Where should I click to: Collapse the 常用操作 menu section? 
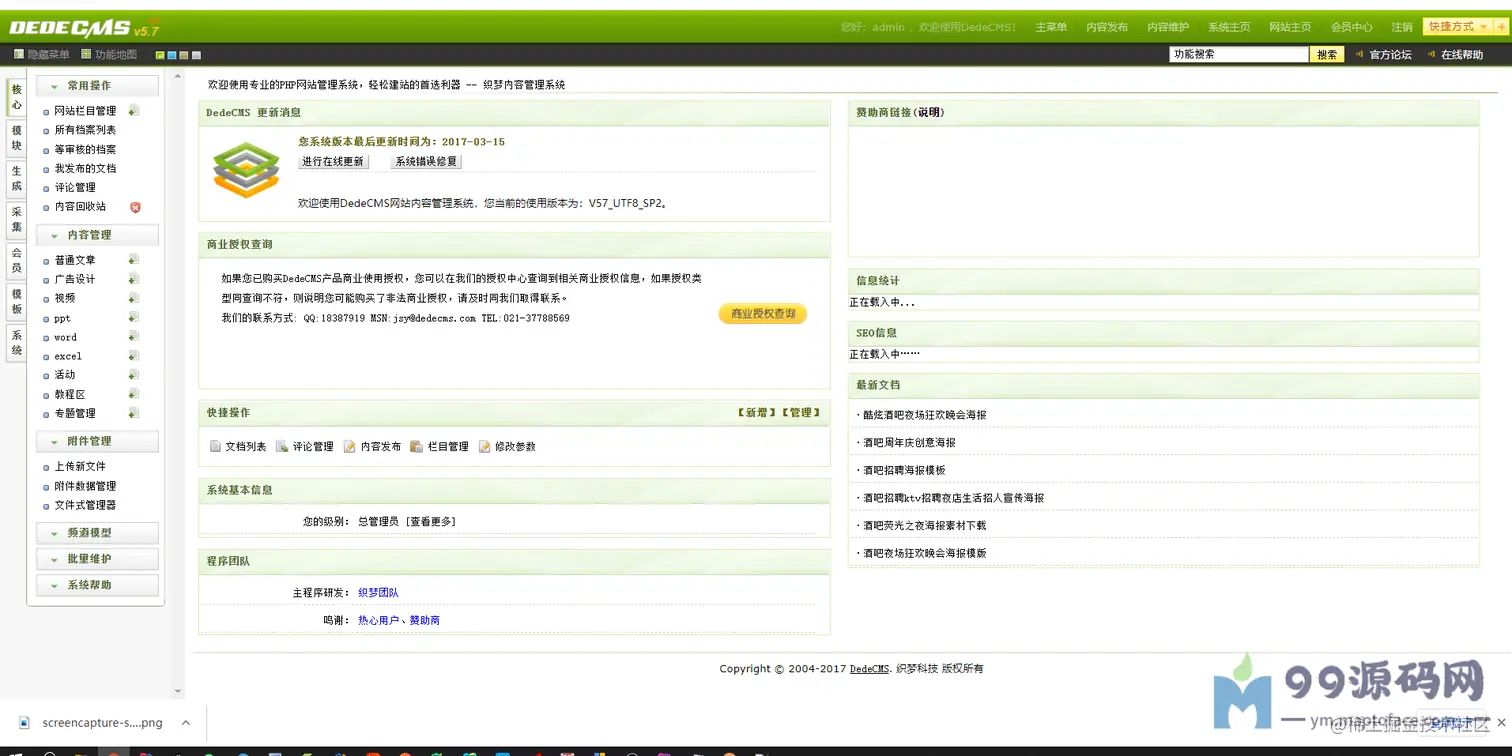(x=97, y=86)
